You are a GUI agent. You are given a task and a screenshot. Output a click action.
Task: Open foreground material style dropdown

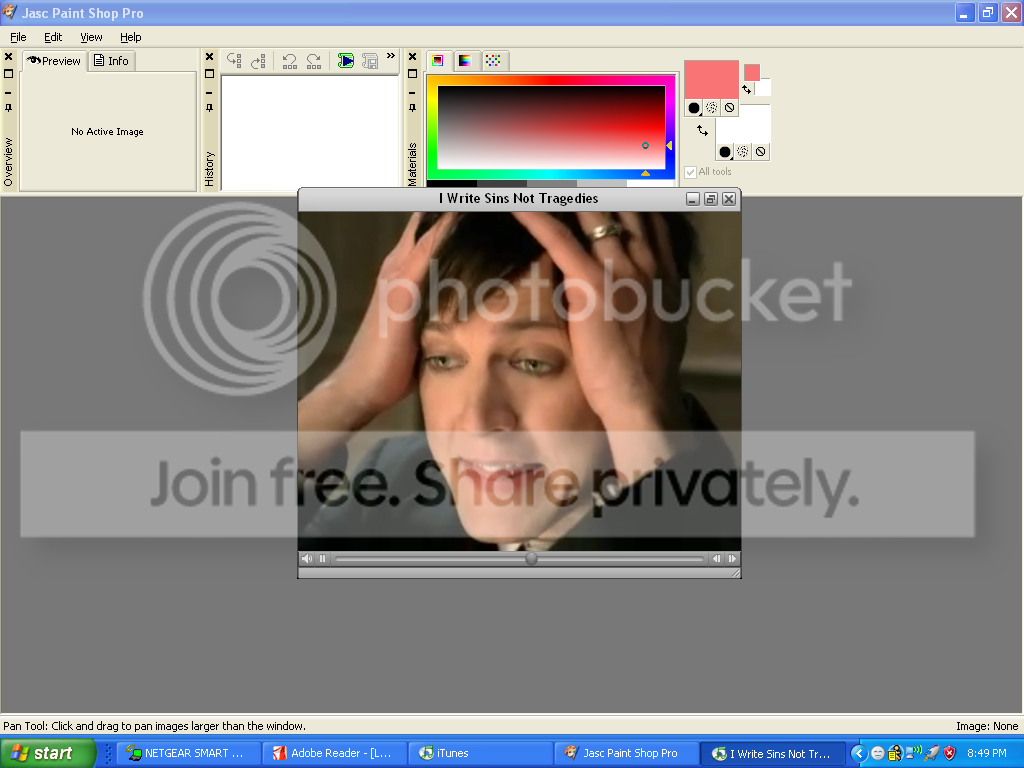point(694,108)
